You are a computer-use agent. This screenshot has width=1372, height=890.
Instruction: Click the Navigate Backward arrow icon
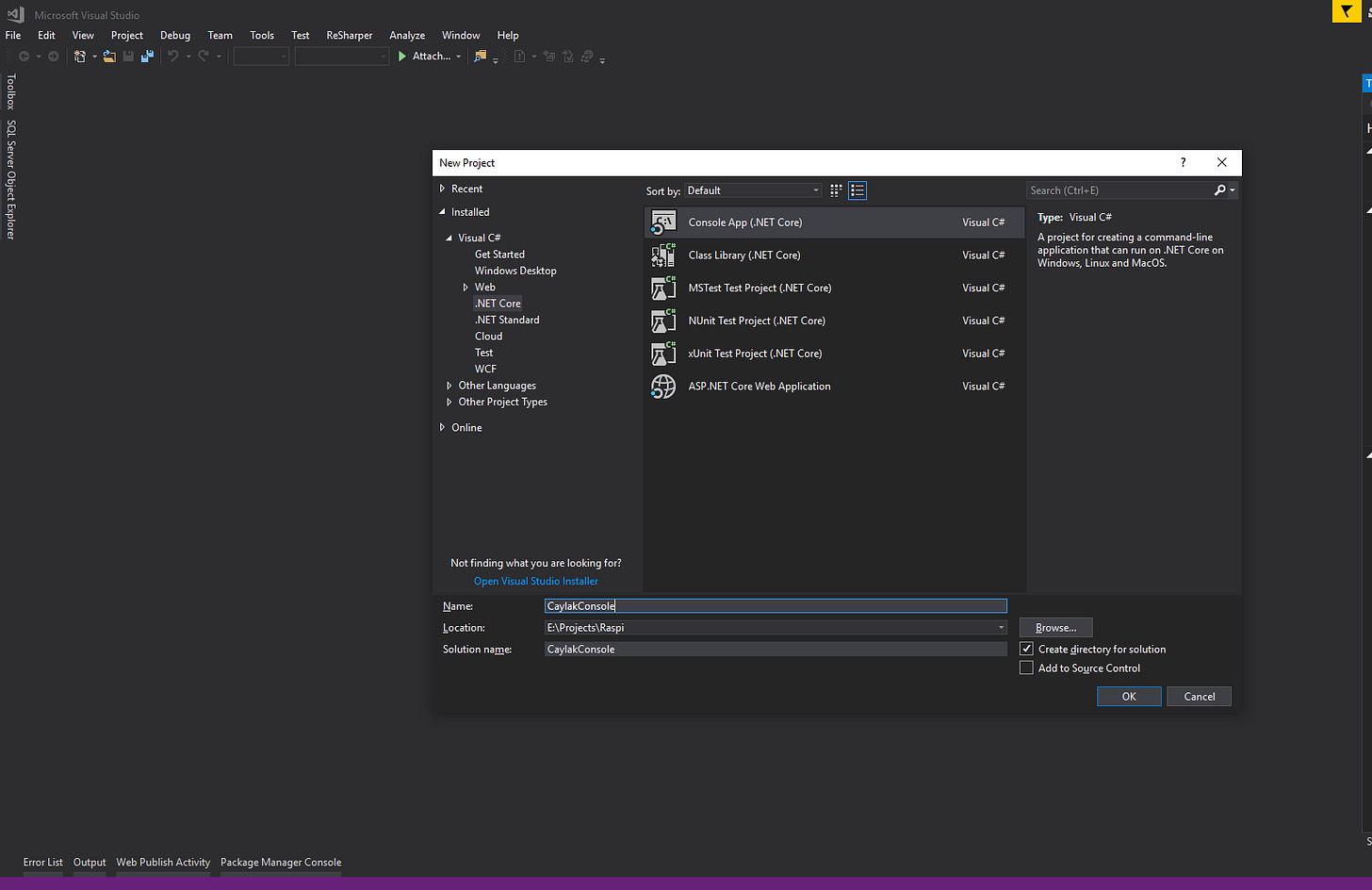click(x=24, y=57)
